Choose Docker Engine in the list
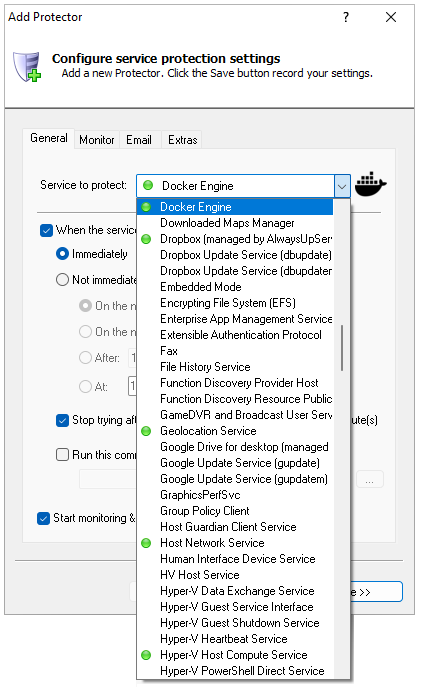The height and width of the screenshot is (687, 421). click(235, 207)
